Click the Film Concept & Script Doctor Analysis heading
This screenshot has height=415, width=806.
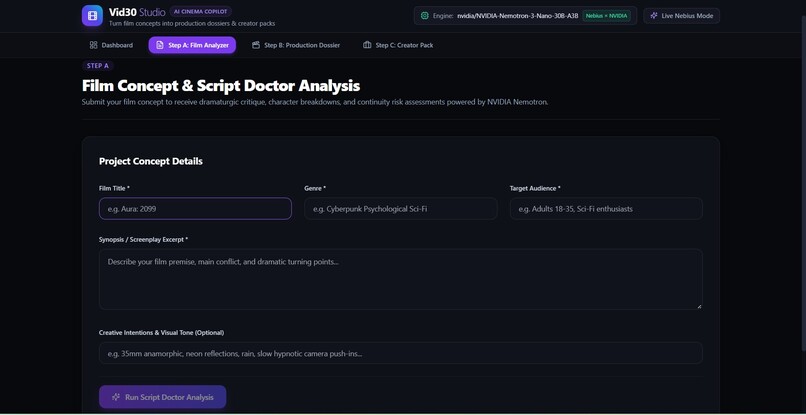point(221,85)
